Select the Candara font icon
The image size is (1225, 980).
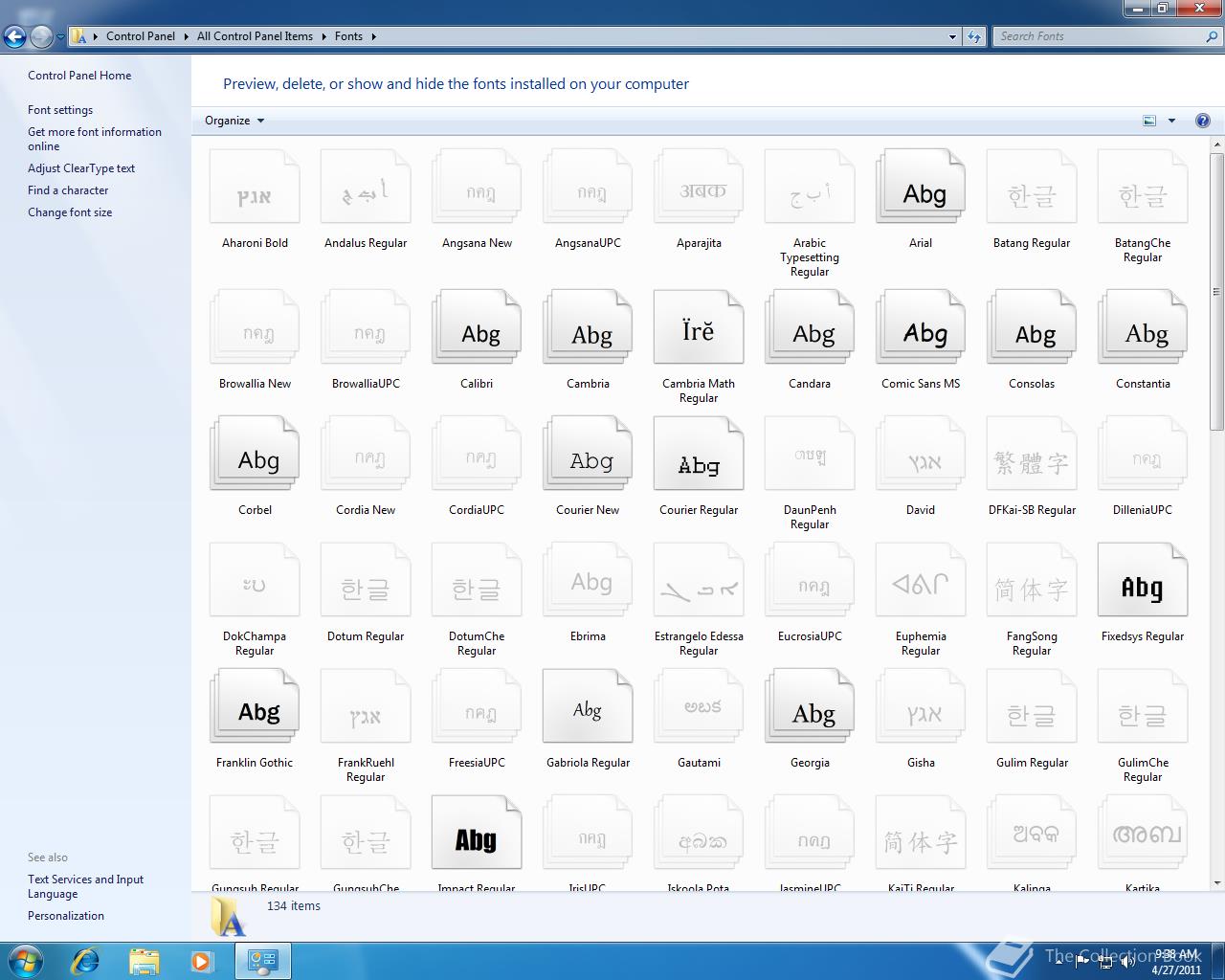[x=810, y=327]
